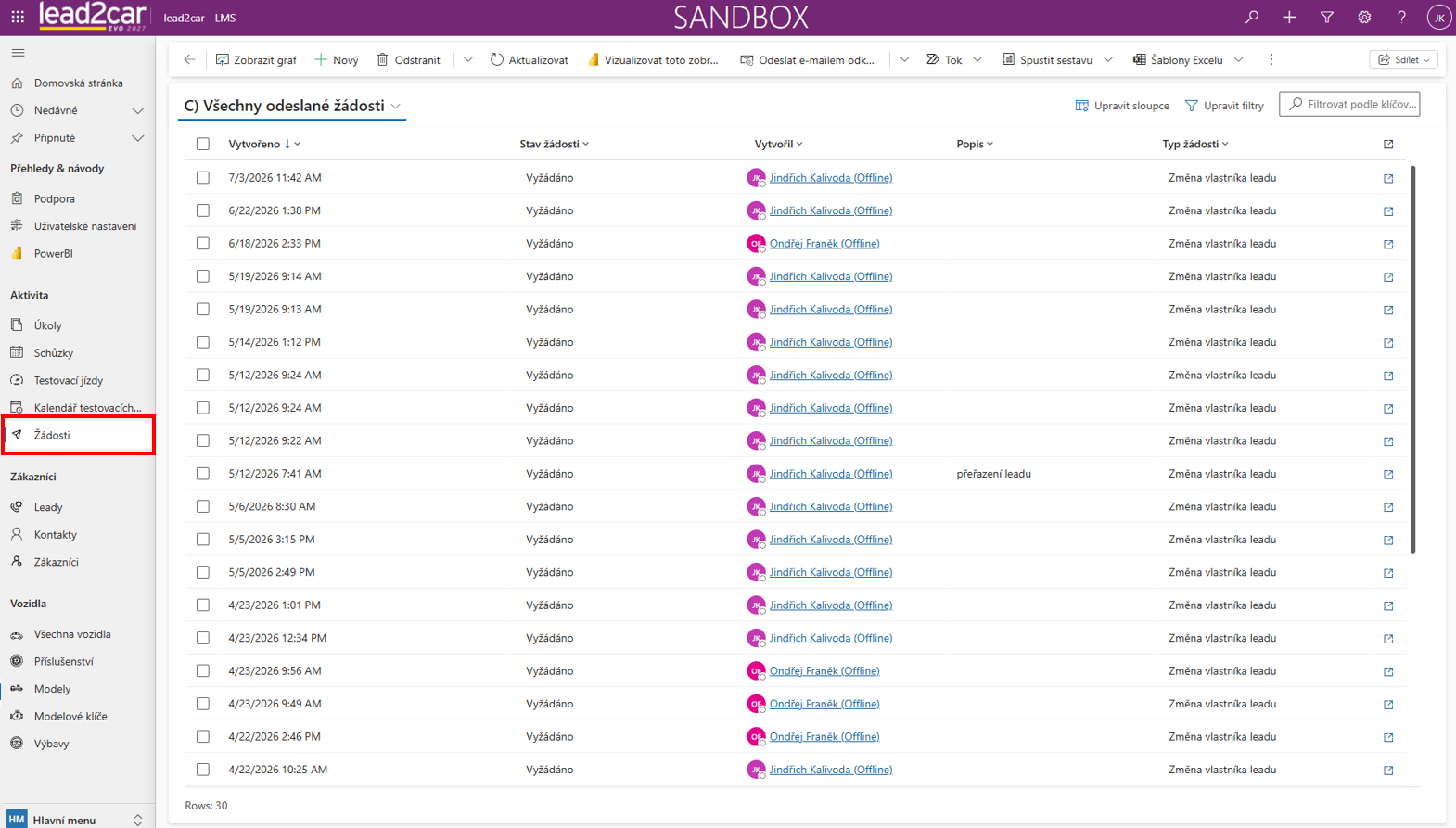
Task: Open the Typ žádosti column header menu
Action: pyautogui.click(x=1195, y=144)
